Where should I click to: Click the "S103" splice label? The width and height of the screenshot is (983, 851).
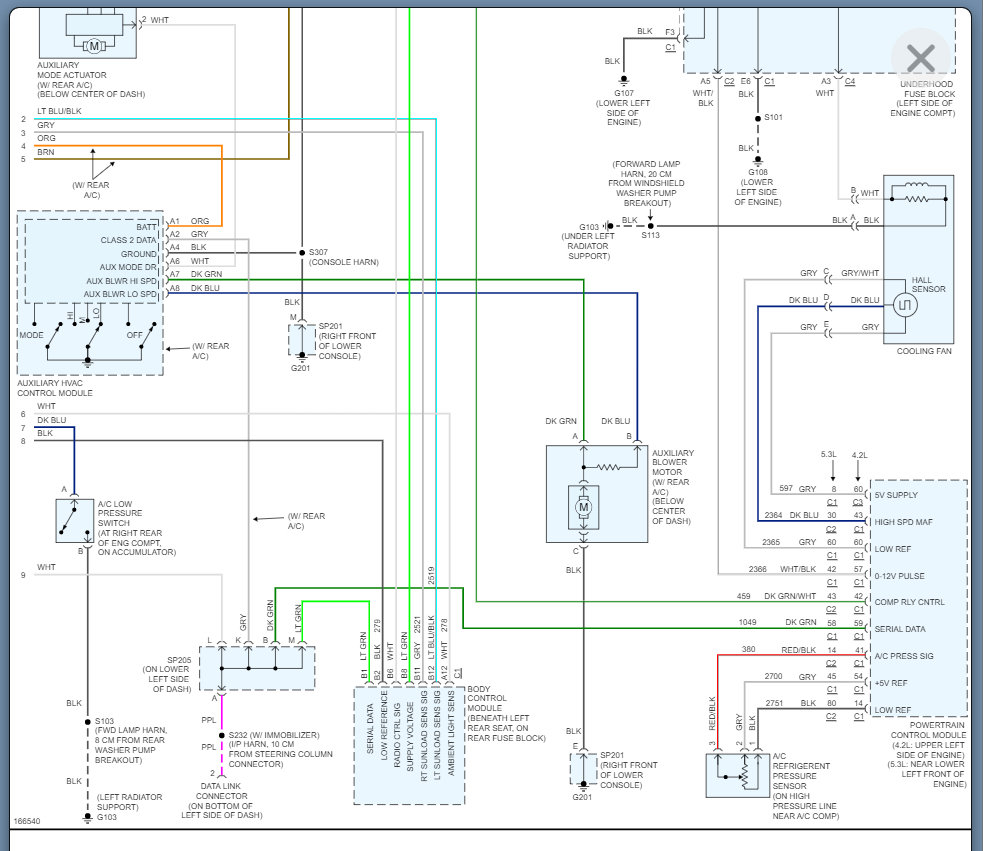(104, 721)
